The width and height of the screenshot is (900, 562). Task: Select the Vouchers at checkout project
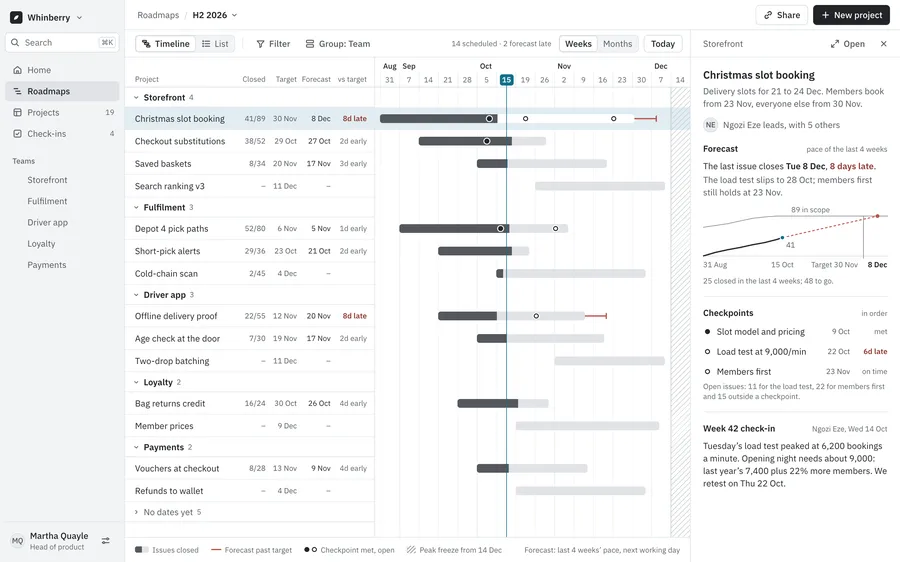pyautogui.click(x=177, y=468)
